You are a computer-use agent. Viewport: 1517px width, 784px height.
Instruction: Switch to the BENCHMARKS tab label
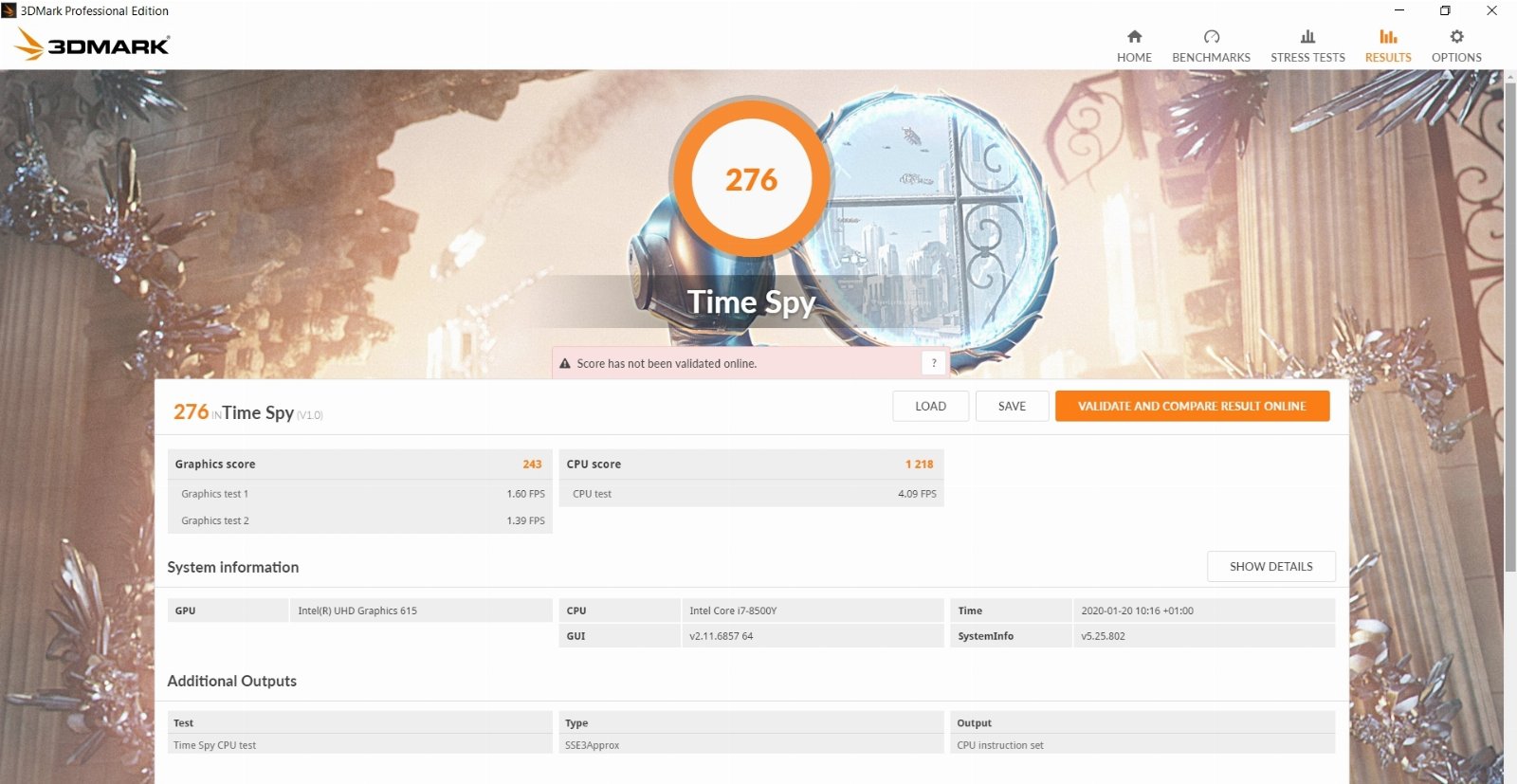(1211, 58)
